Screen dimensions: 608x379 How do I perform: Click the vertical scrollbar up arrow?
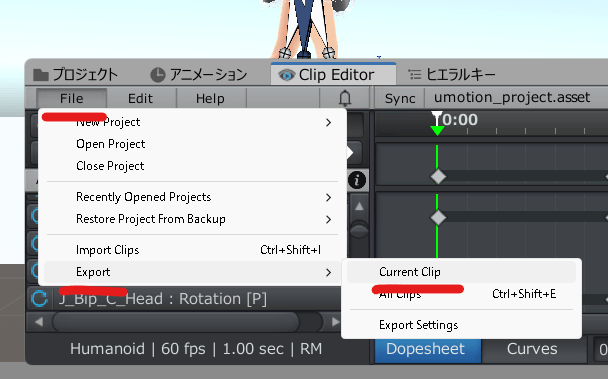tap(359, 206)
